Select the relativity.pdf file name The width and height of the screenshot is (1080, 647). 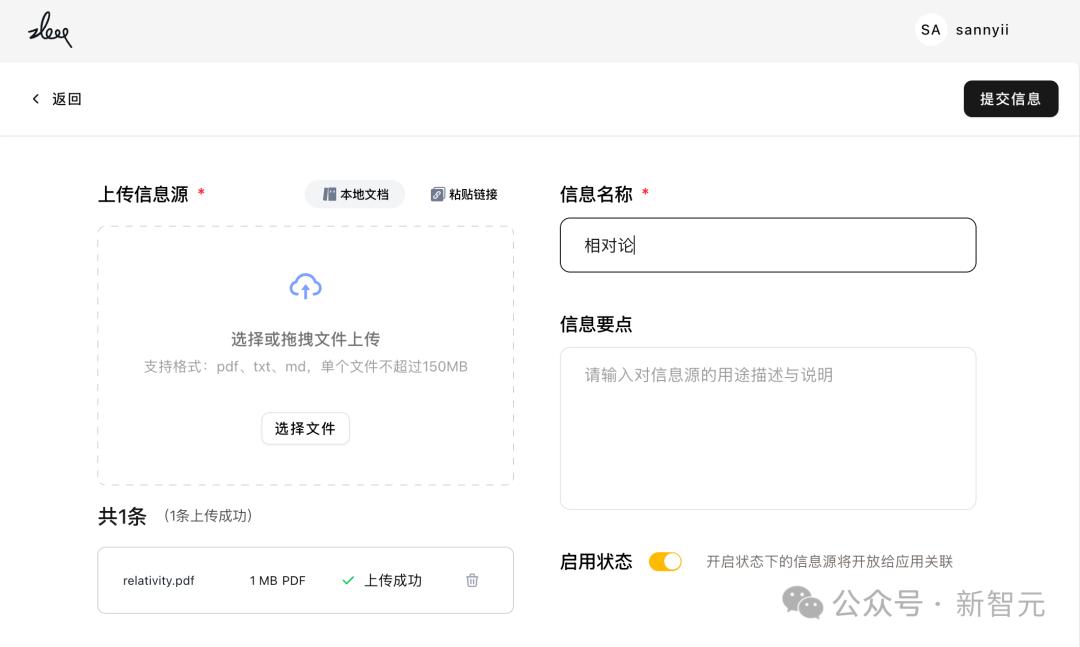point(158,580)
